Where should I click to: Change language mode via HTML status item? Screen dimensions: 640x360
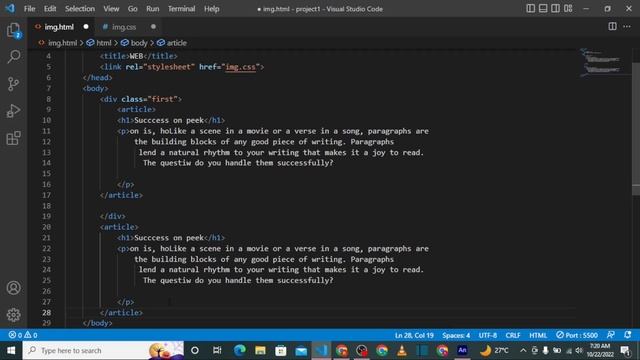coord(538,336)
